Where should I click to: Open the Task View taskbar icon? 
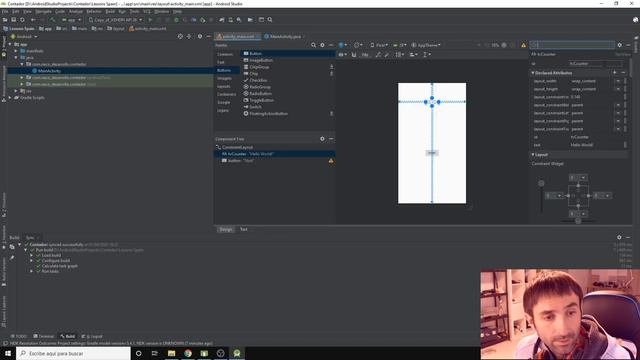[x=155, y=353]
